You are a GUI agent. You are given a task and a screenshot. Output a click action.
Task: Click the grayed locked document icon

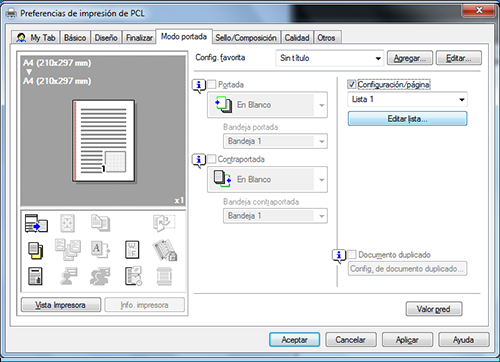click(x=165, y=250)
